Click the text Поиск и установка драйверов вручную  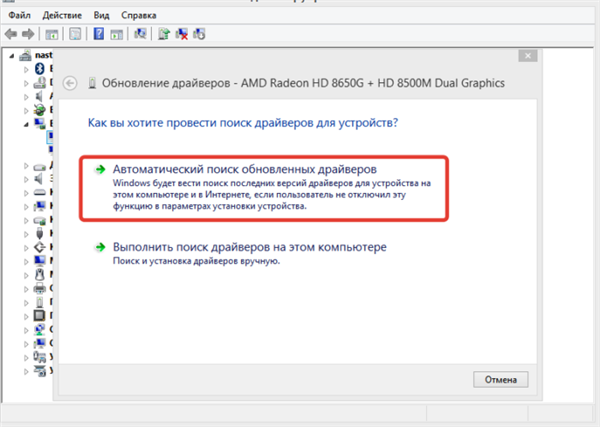click(x=196, y=261)
